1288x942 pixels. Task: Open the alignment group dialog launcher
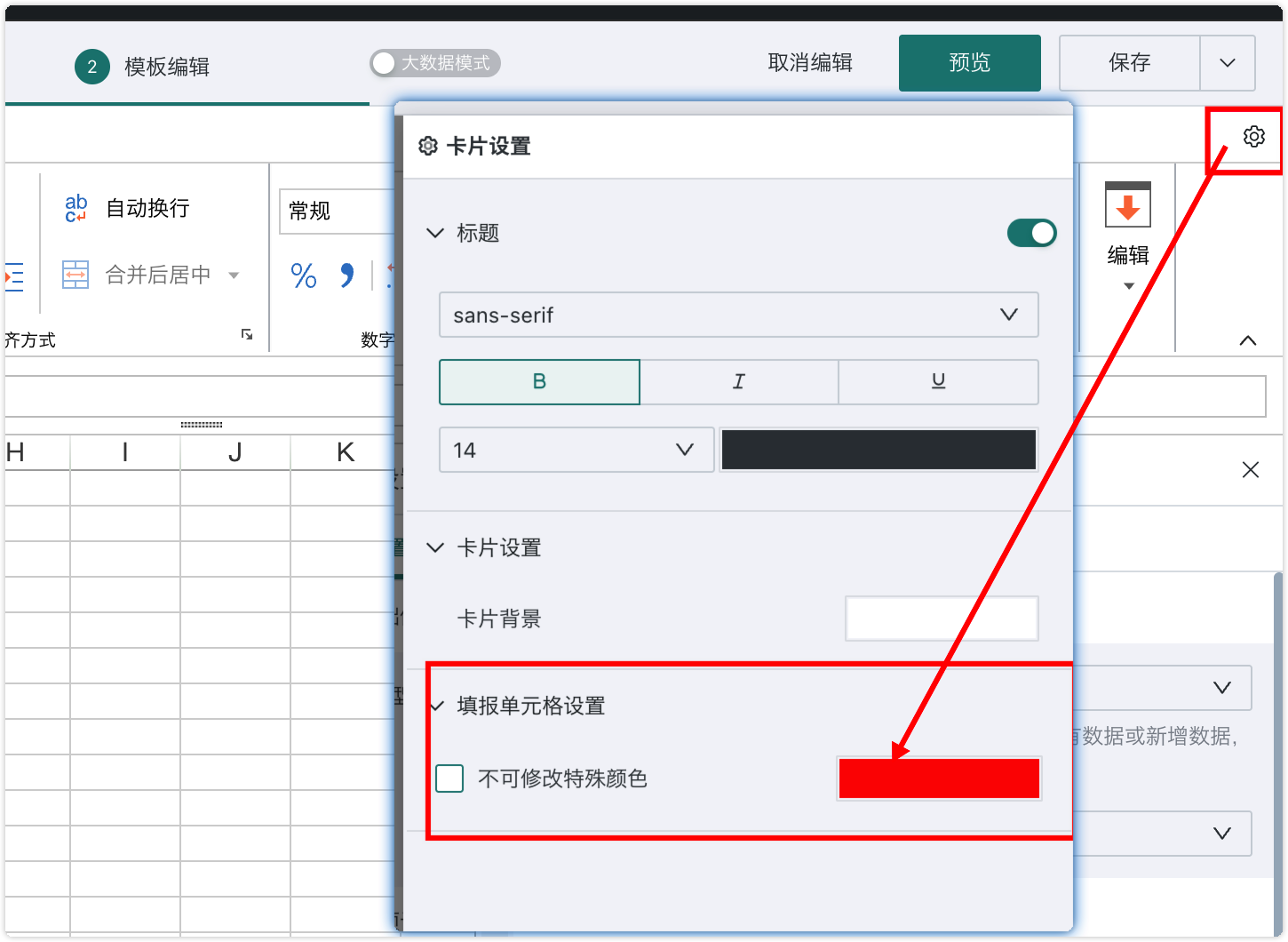(x=247, y=334)
